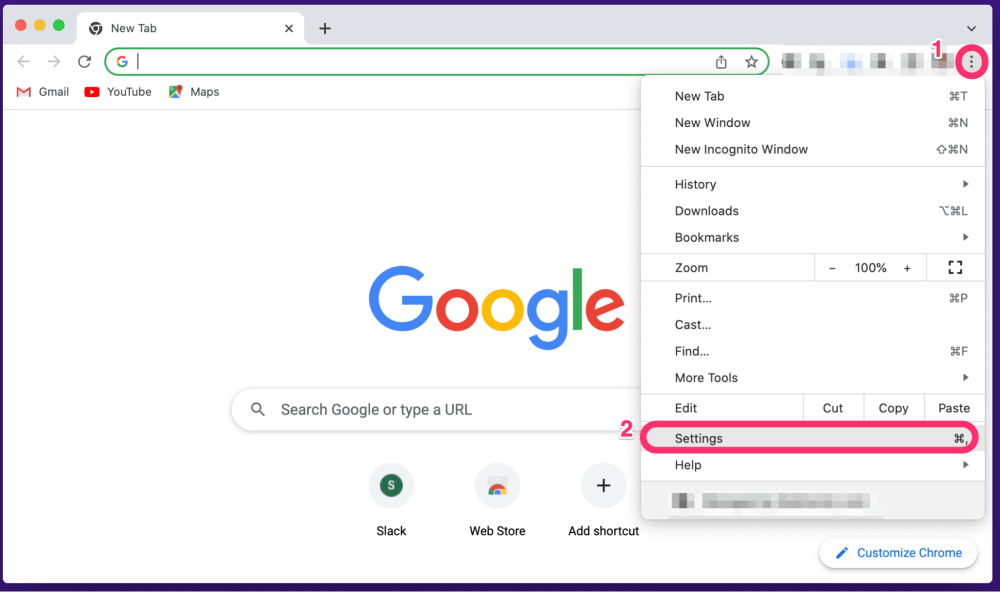The image size is (1000, 592).
Task: Select Print… in the menu
Action: tap(812, 298)
